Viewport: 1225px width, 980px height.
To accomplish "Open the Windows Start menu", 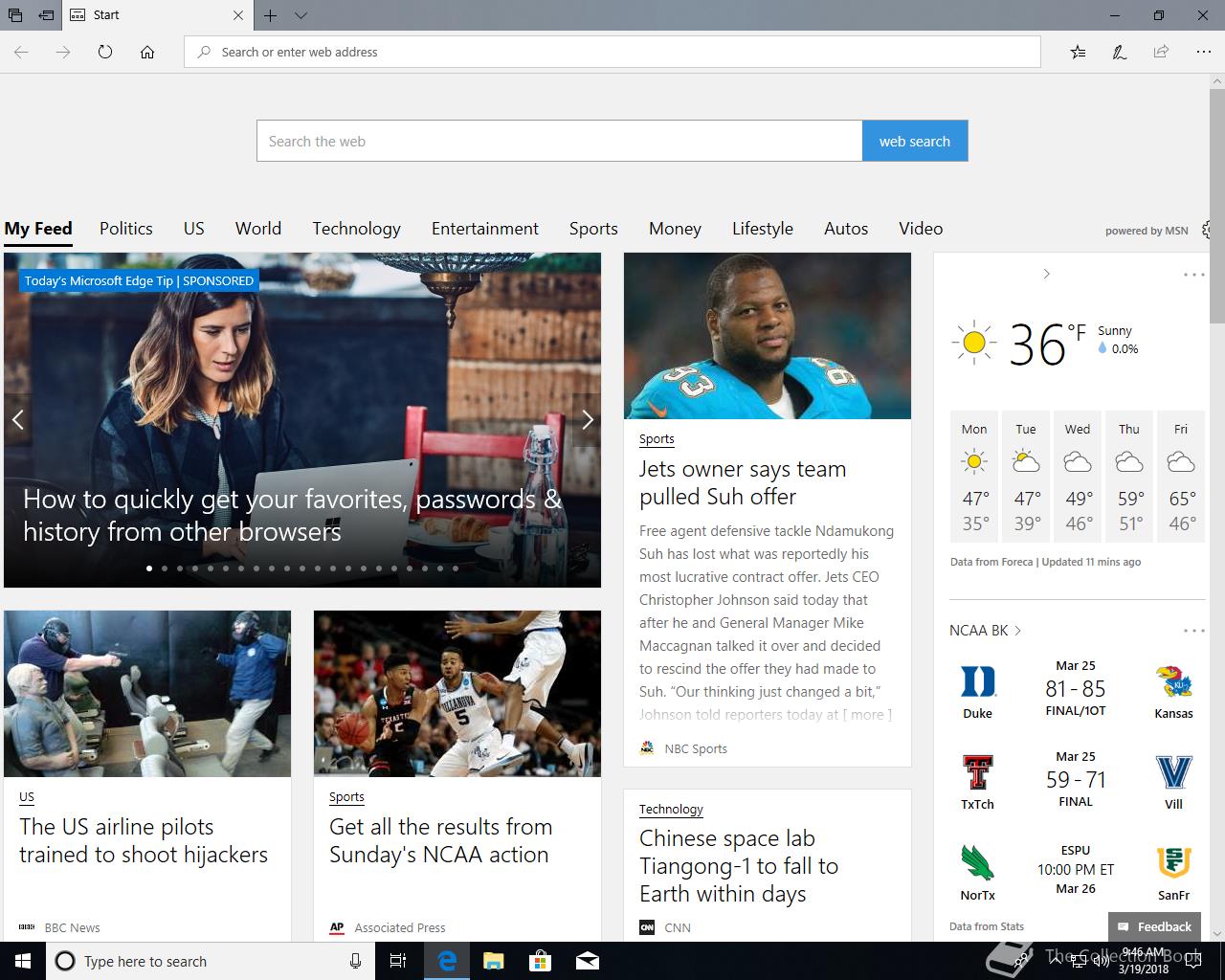I will pyautogui.click(x=23, y=961).
